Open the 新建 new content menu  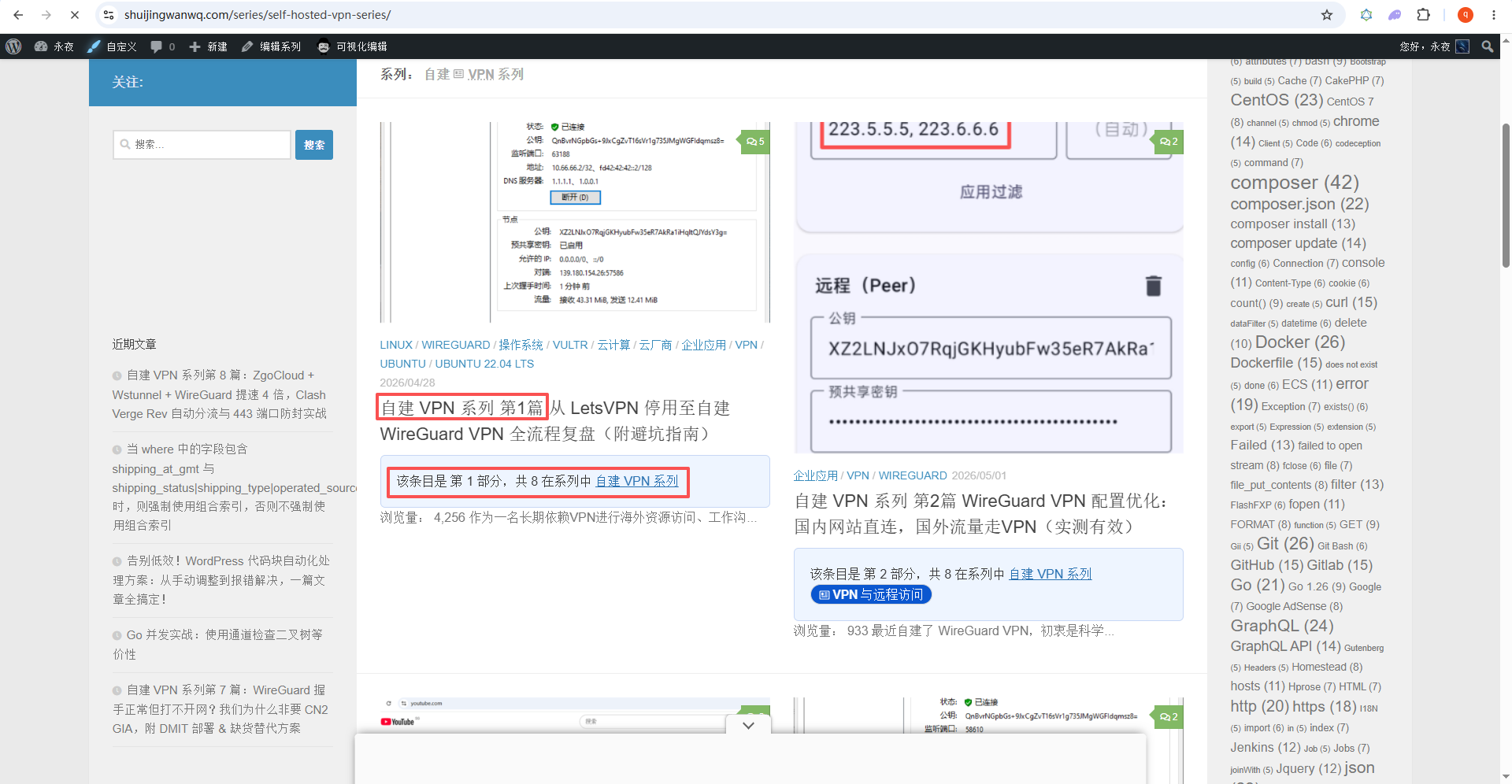pyautogui.click(x=208, y=46)
